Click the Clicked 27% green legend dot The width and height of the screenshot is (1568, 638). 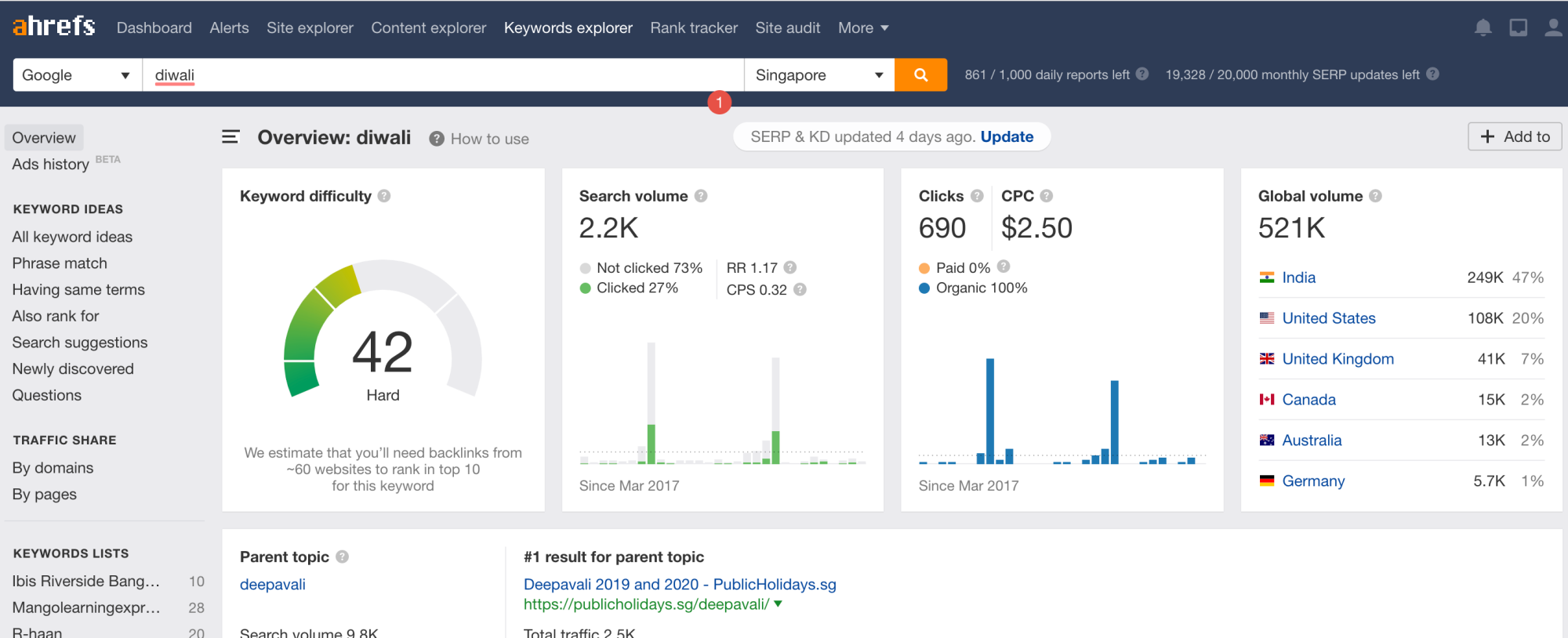point(585,288)
